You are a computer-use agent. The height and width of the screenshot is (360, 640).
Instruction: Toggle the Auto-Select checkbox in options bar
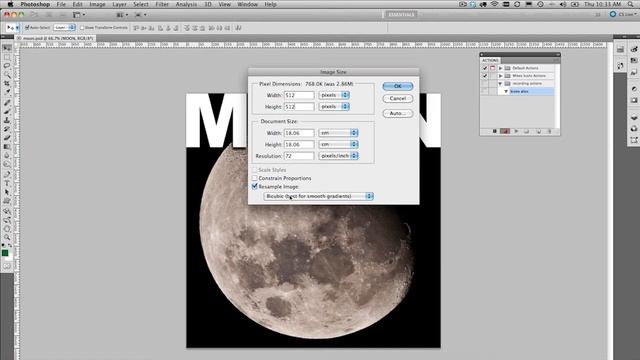click(27, 28)
